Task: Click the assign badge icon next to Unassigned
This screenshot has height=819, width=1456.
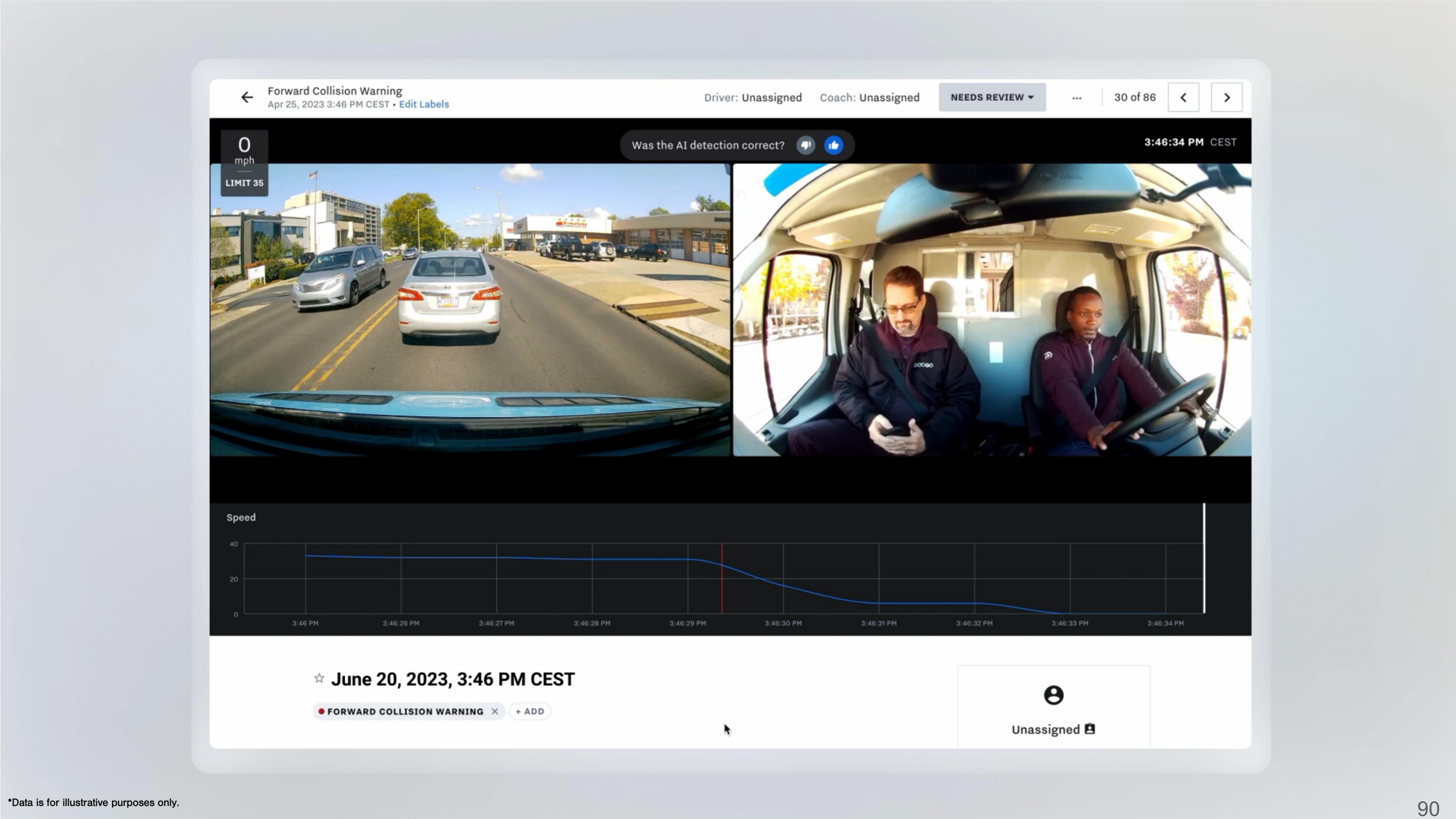Action: point(1090,729)
